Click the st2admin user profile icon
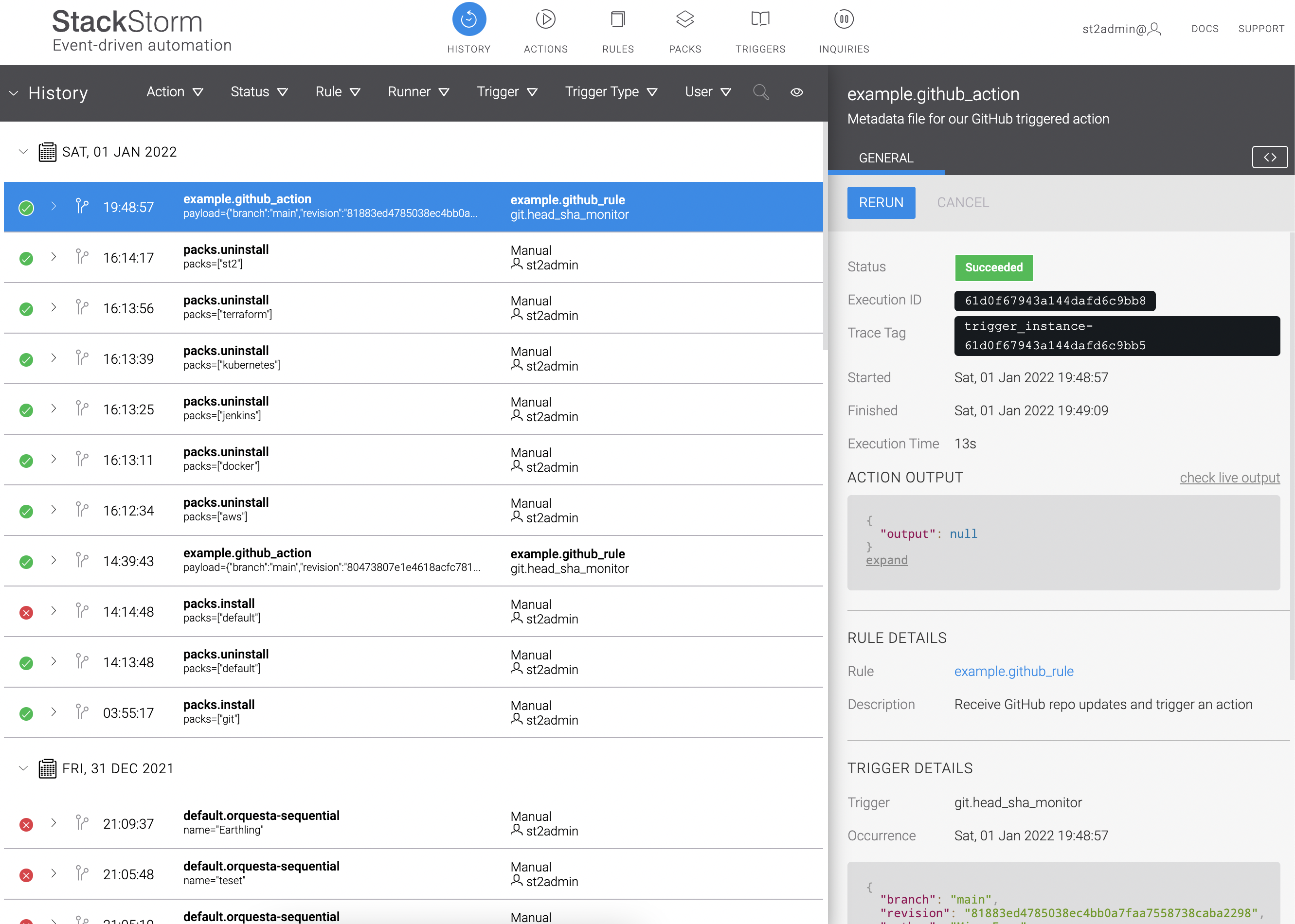Screen dimensions: 1295x924 [1154, 29]
